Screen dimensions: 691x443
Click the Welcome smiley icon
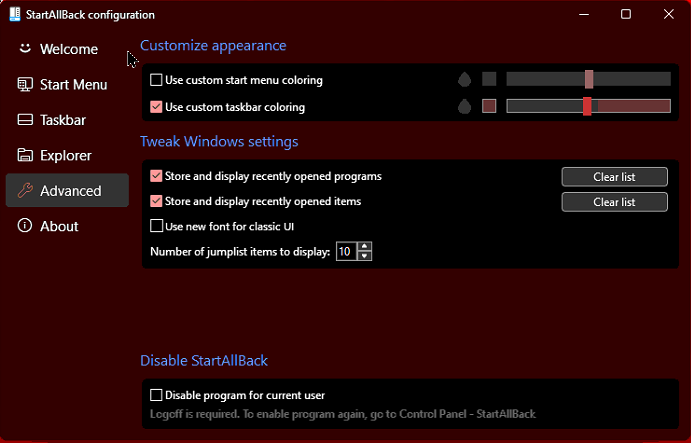(25, 49)
